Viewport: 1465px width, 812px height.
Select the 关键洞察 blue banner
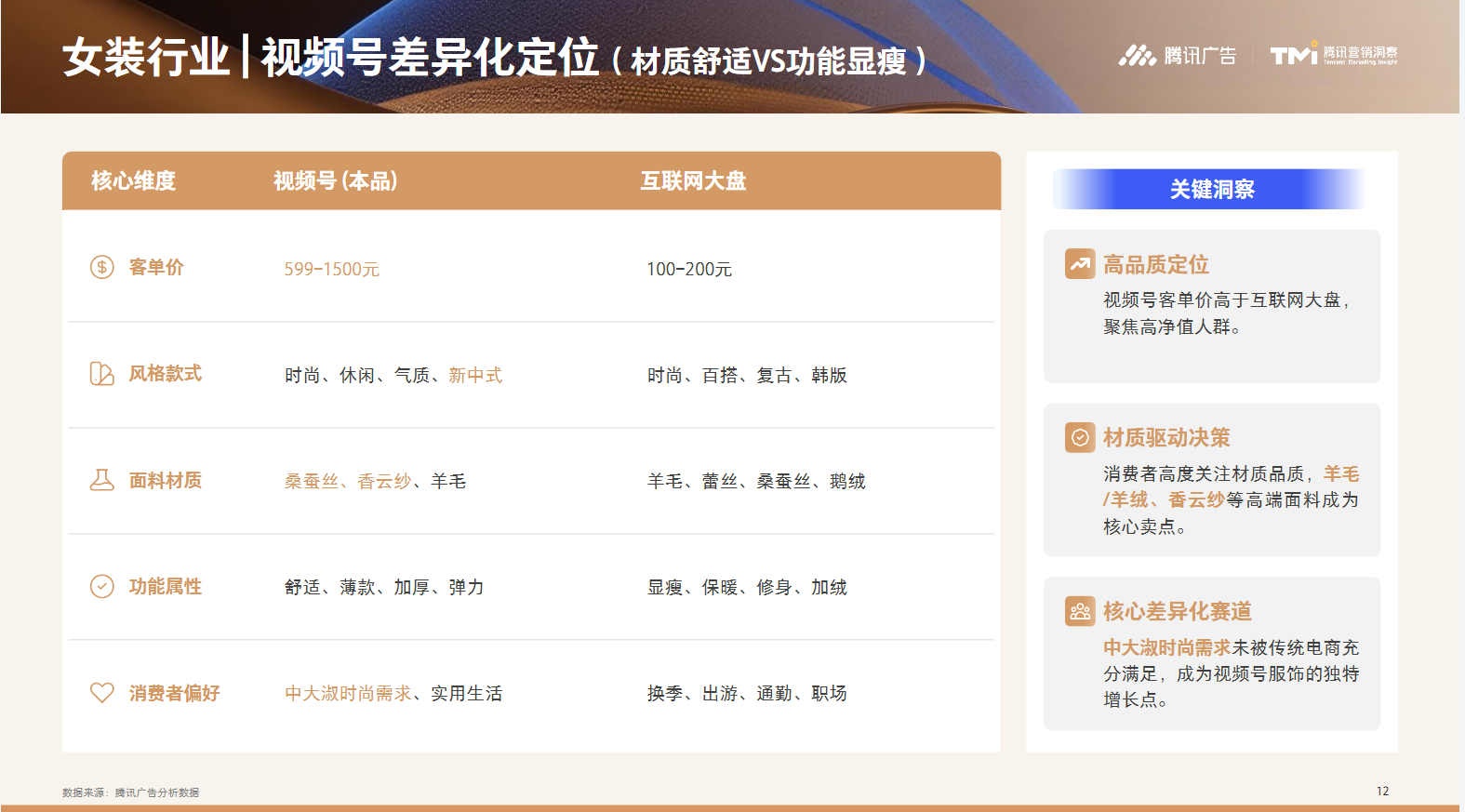[1211, 190]
